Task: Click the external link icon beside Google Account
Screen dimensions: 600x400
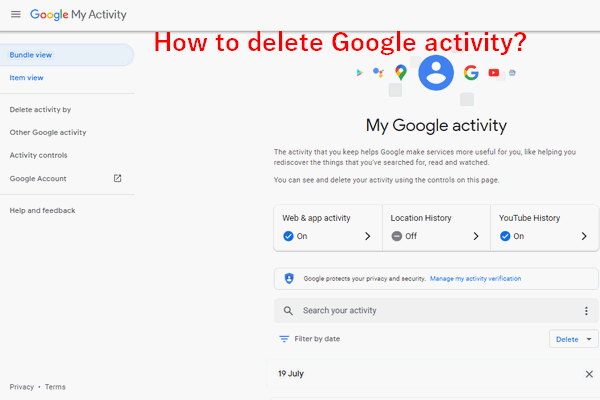Action: click(x=117, y=178)
